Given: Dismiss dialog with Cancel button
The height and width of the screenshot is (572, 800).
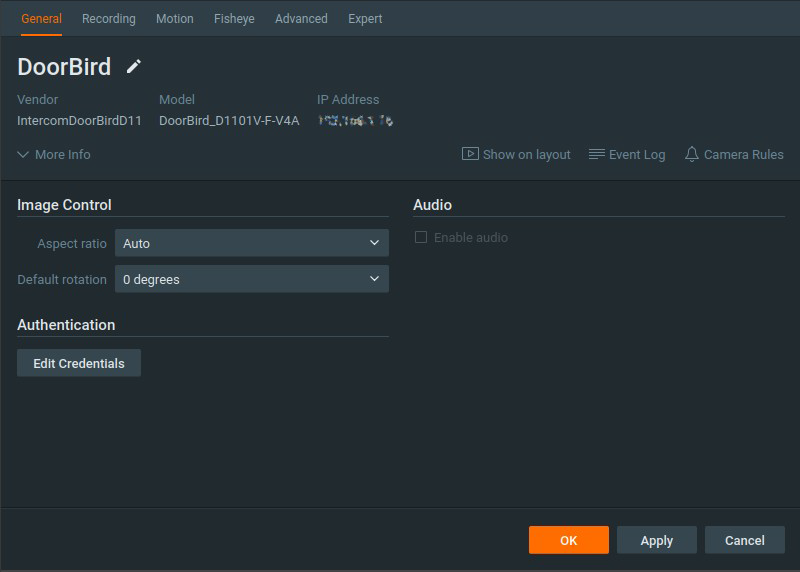Looking at the screenshot, I should (744, 540).
